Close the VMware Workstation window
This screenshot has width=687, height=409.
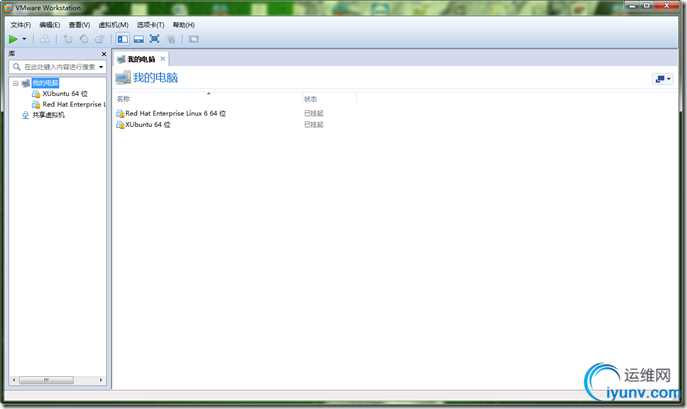[x=666, y=6]
